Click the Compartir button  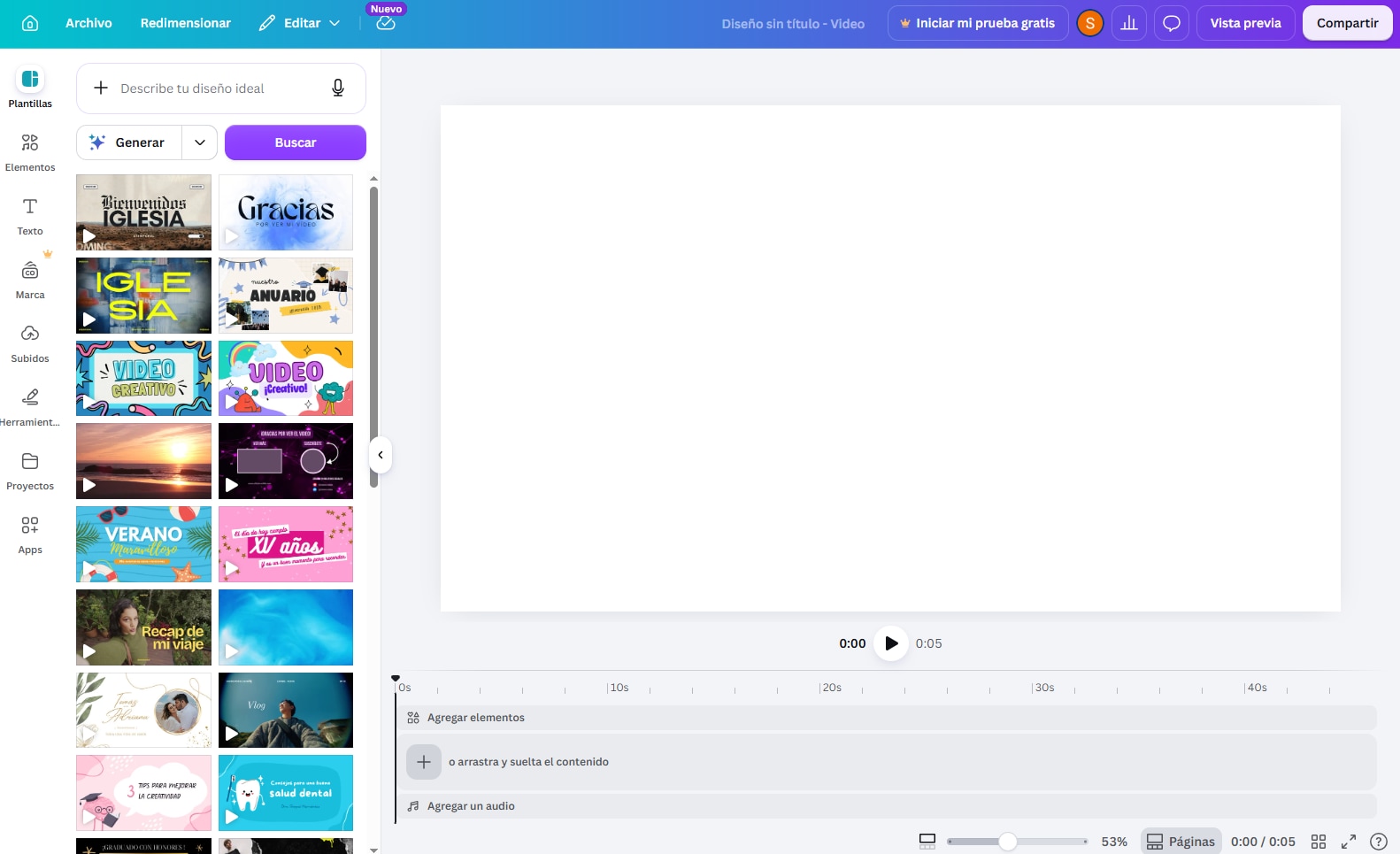click(x=1347, y=24)
